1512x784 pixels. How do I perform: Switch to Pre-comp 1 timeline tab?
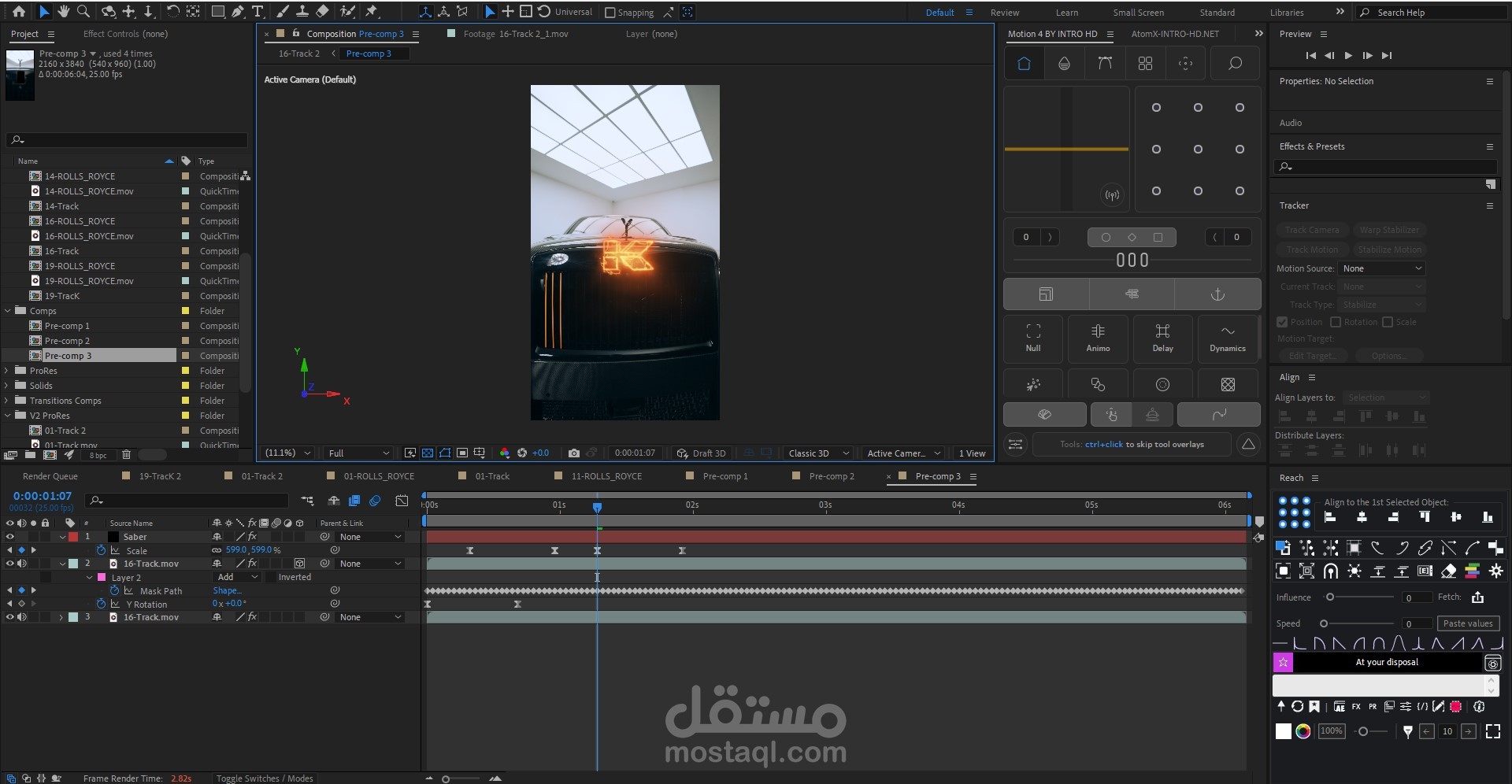click(x=725, y=476)
